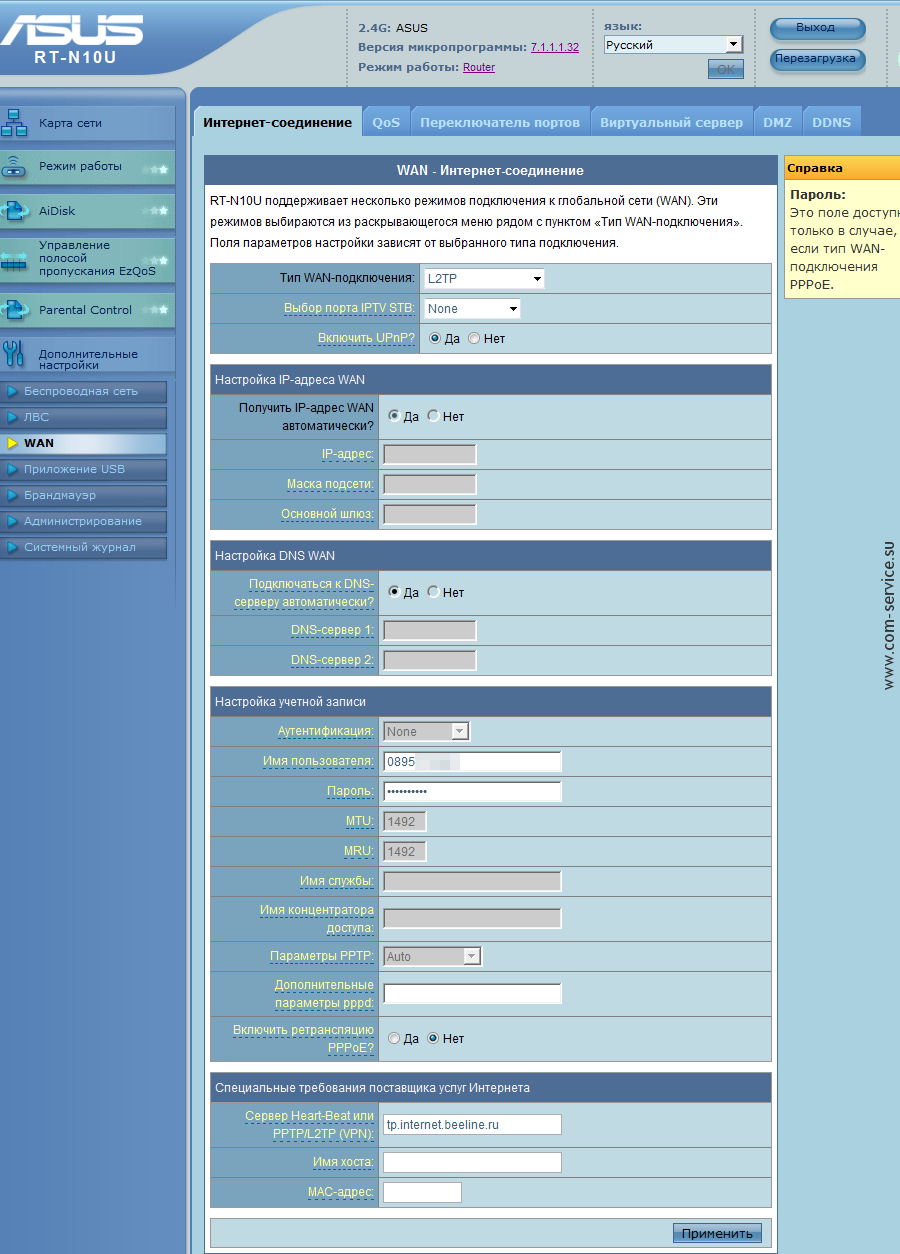Click the Дополнительные параметры pppd field
The image size is (900, 1254).
click(x=472, y=993)
